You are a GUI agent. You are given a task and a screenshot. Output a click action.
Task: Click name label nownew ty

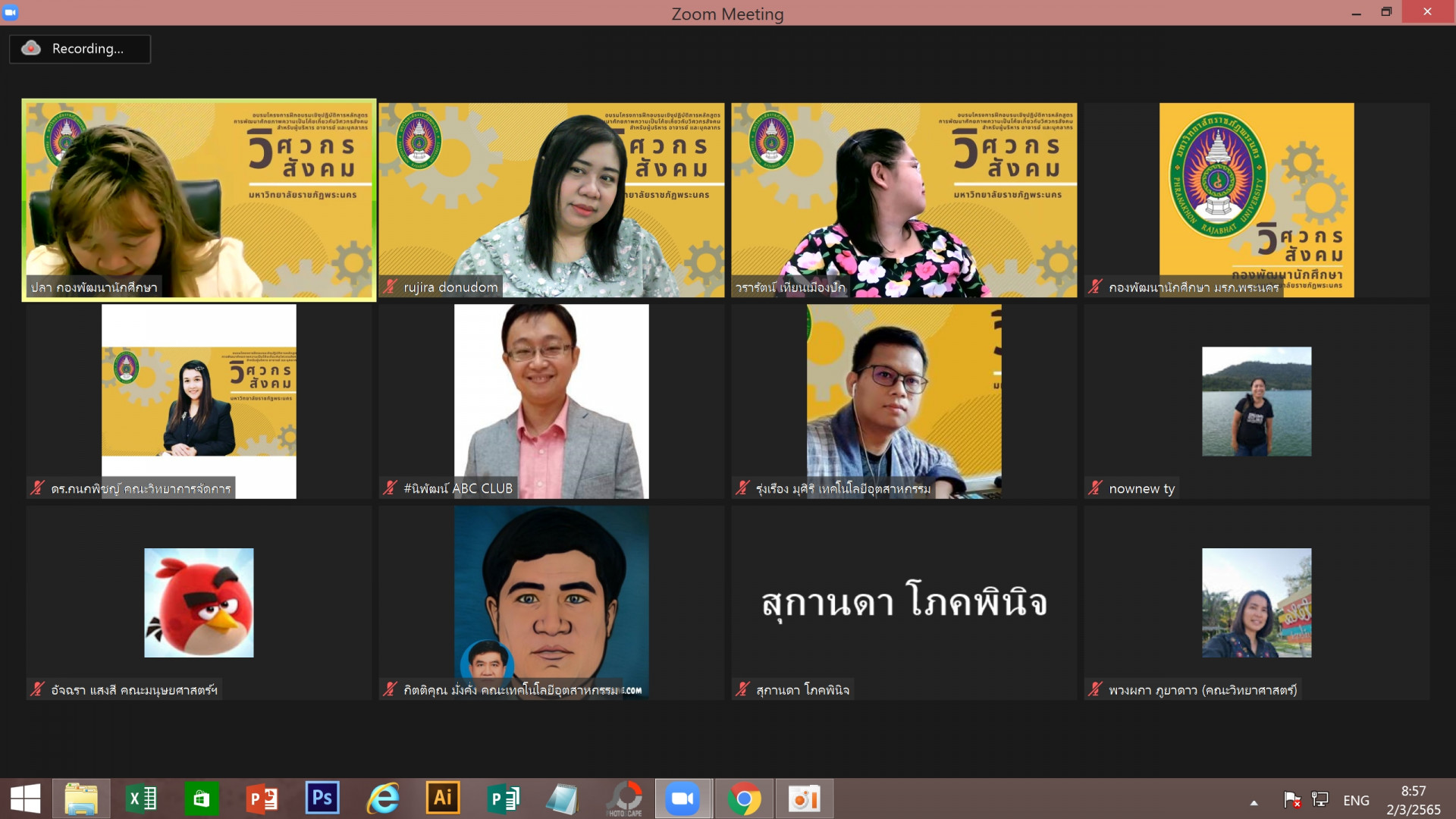click(1141, 489)
